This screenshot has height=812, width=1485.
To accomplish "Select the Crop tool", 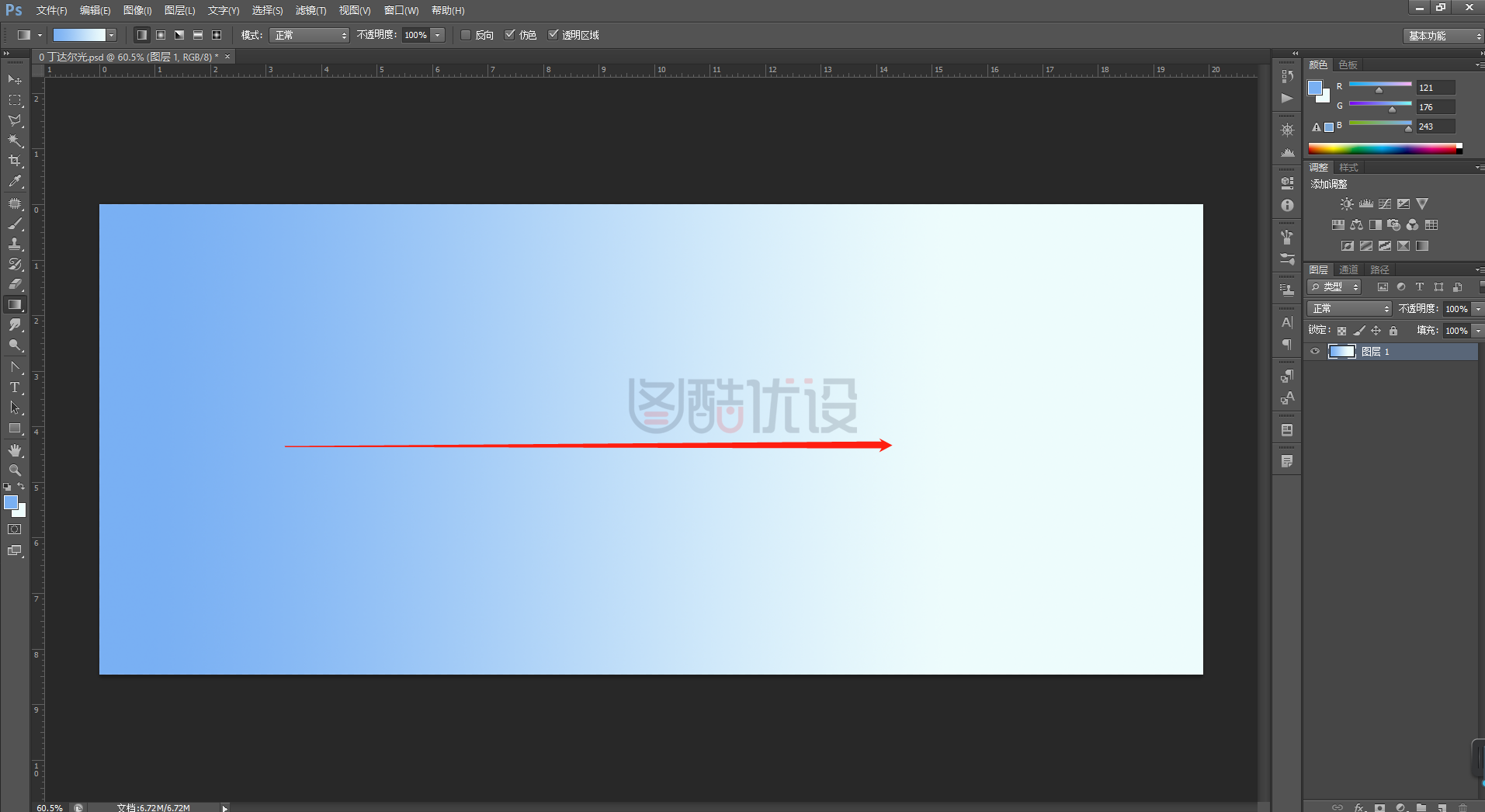I will click(15, 161).
